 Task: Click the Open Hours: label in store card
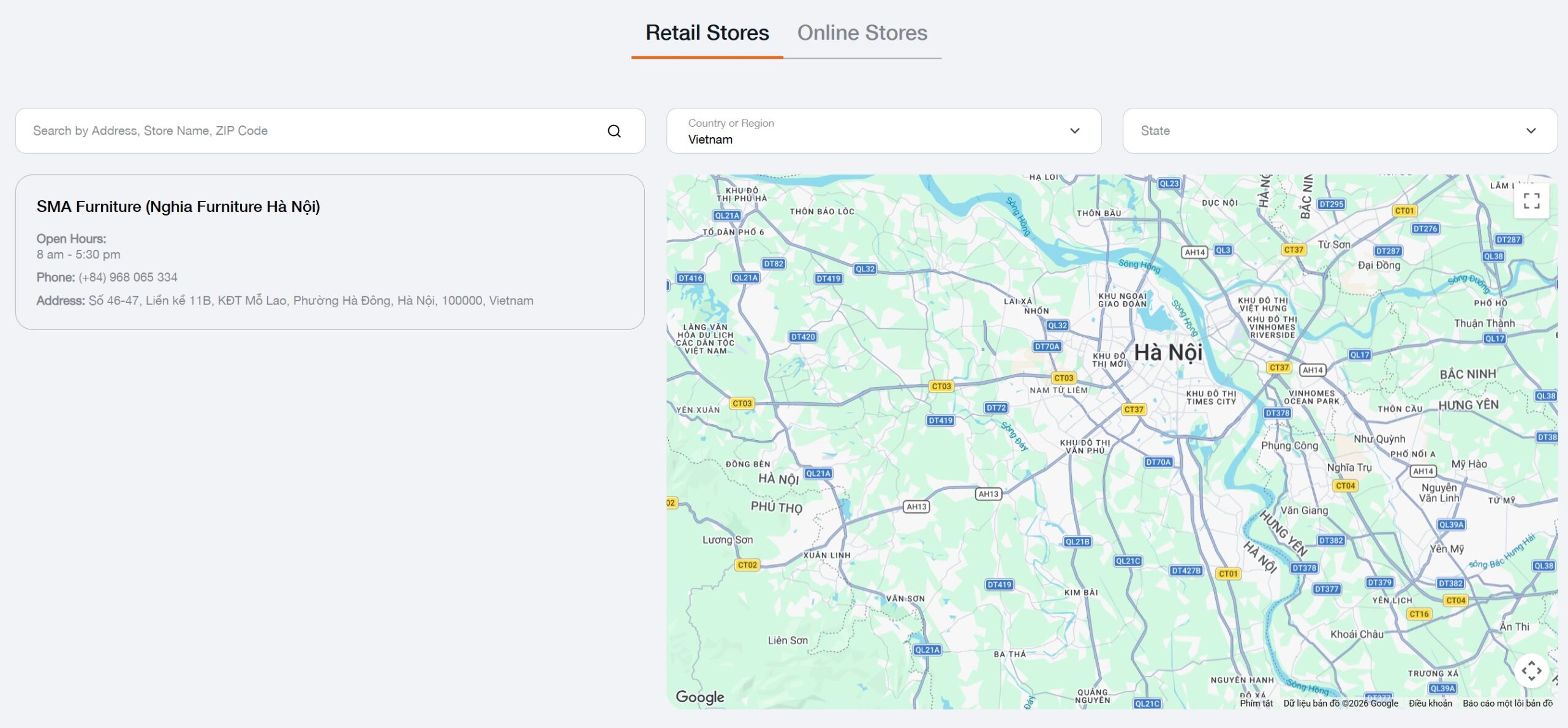coord(71,239)
